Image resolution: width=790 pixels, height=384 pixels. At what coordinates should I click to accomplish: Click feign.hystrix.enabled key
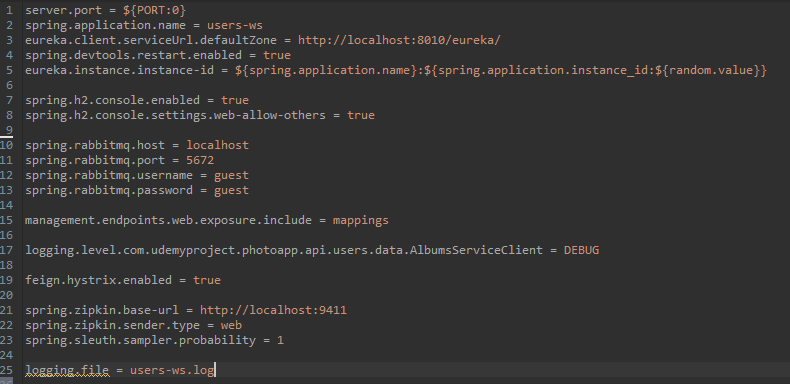[99, 280]
